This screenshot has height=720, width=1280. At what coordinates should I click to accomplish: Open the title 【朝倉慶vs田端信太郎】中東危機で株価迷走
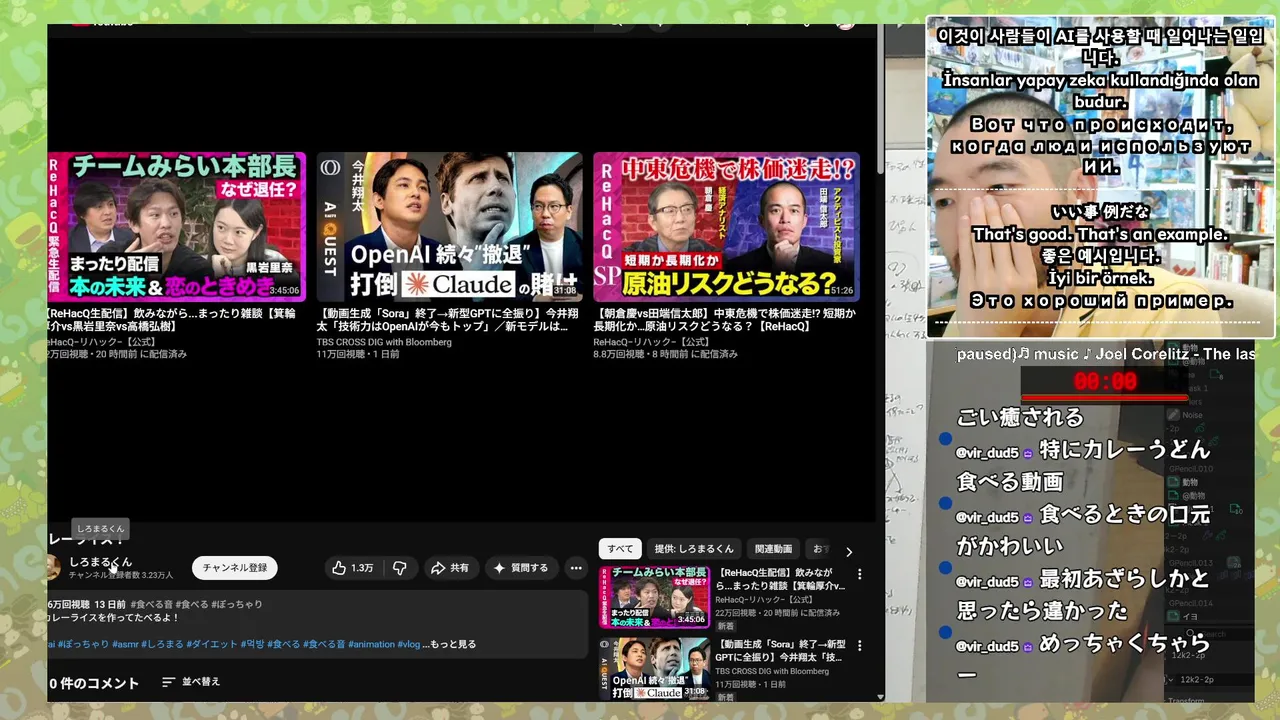[x=725, y=320]
